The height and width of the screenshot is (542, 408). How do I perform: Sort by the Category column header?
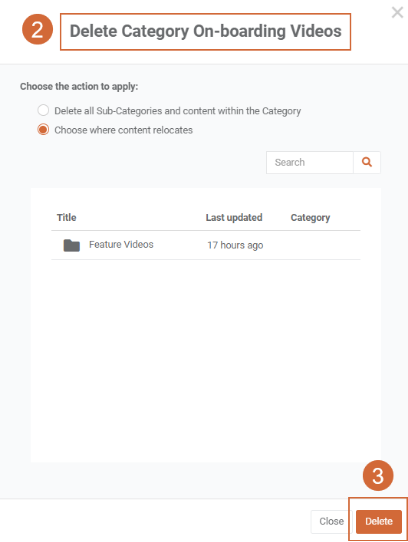[x=310, y=218]
